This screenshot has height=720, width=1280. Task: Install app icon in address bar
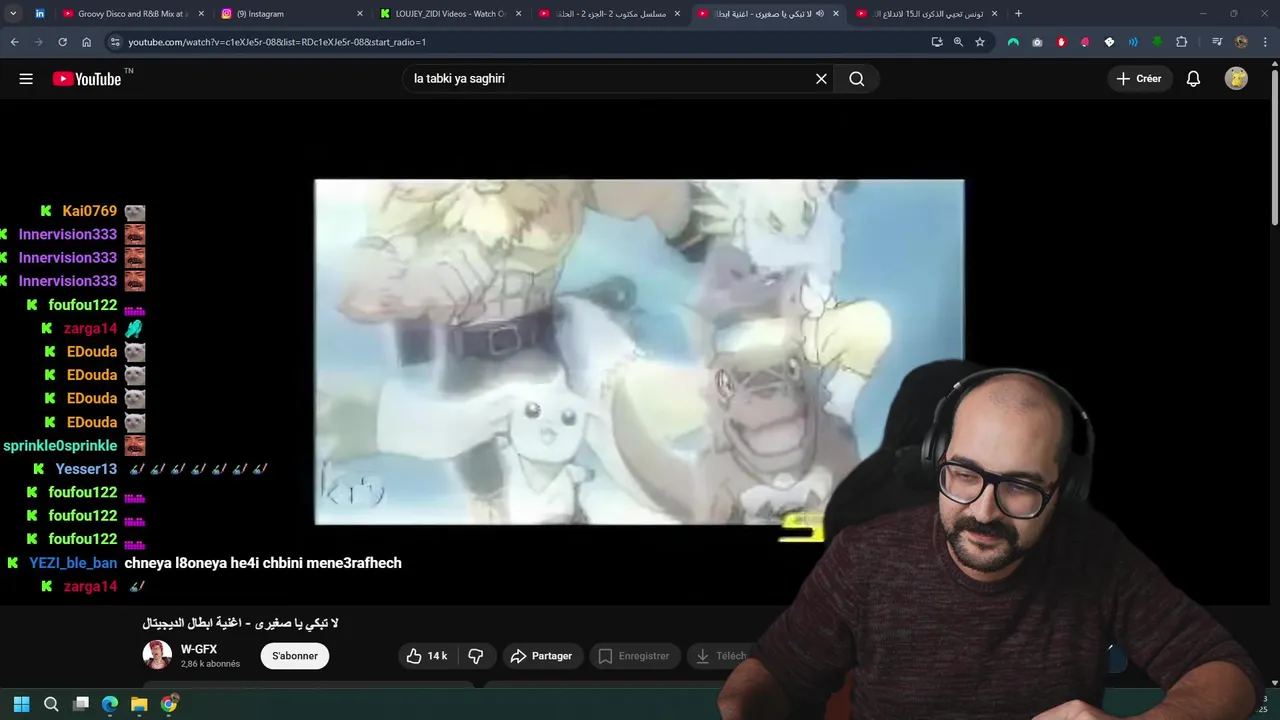pos(936,42)
